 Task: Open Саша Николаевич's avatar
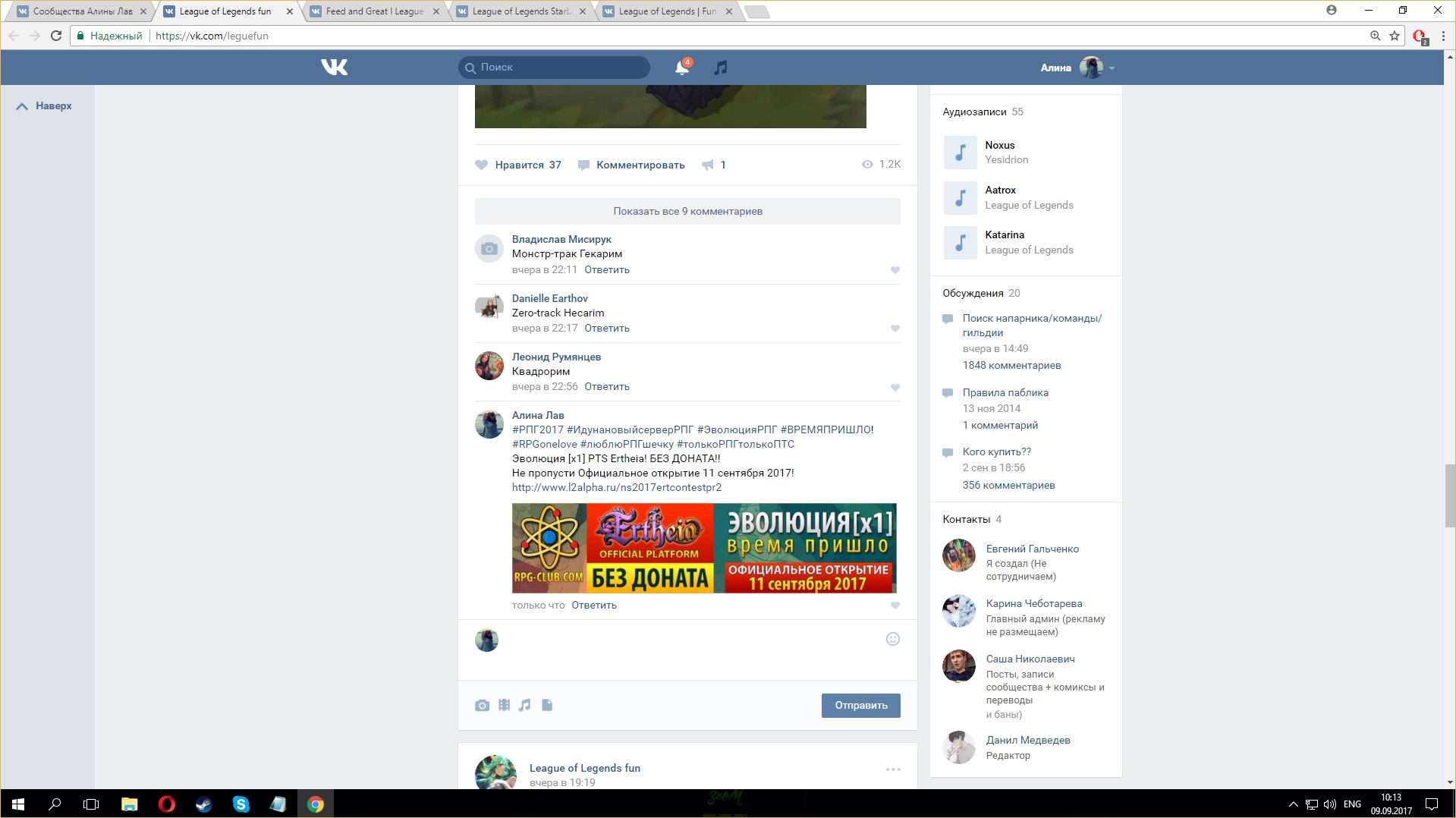(959, 666)
